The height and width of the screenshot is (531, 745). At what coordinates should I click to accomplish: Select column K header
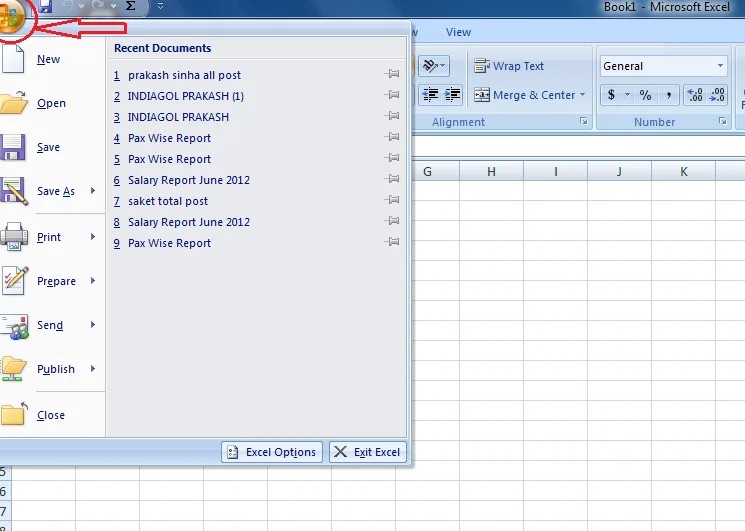pyautogui.click(x=683, y=171)
